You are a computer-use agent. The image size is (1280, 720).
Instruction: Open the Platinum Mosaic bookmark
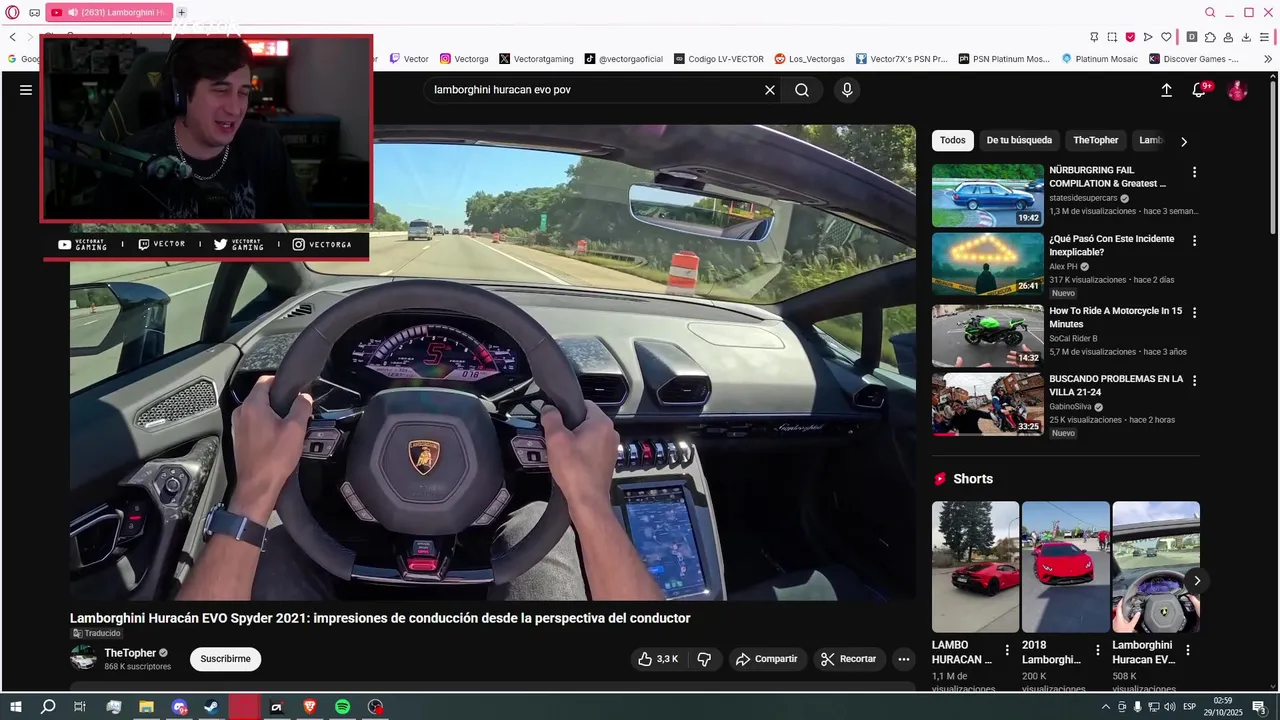point(1099,59)
